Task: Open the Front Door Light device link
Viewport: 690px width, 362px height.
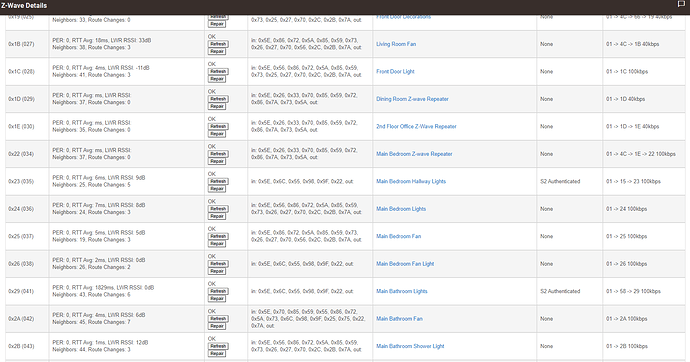Action: click(395, 71)
